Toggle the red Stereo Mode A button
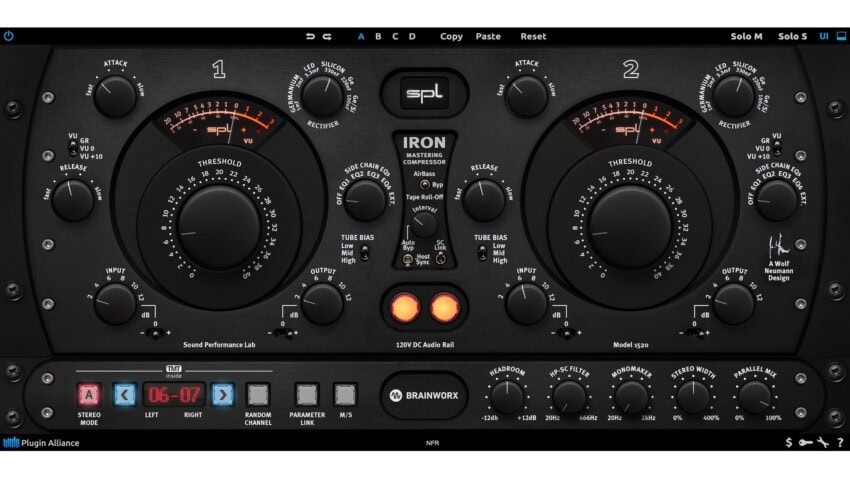This screenshot has height=478, width=850. pos(89,395)
